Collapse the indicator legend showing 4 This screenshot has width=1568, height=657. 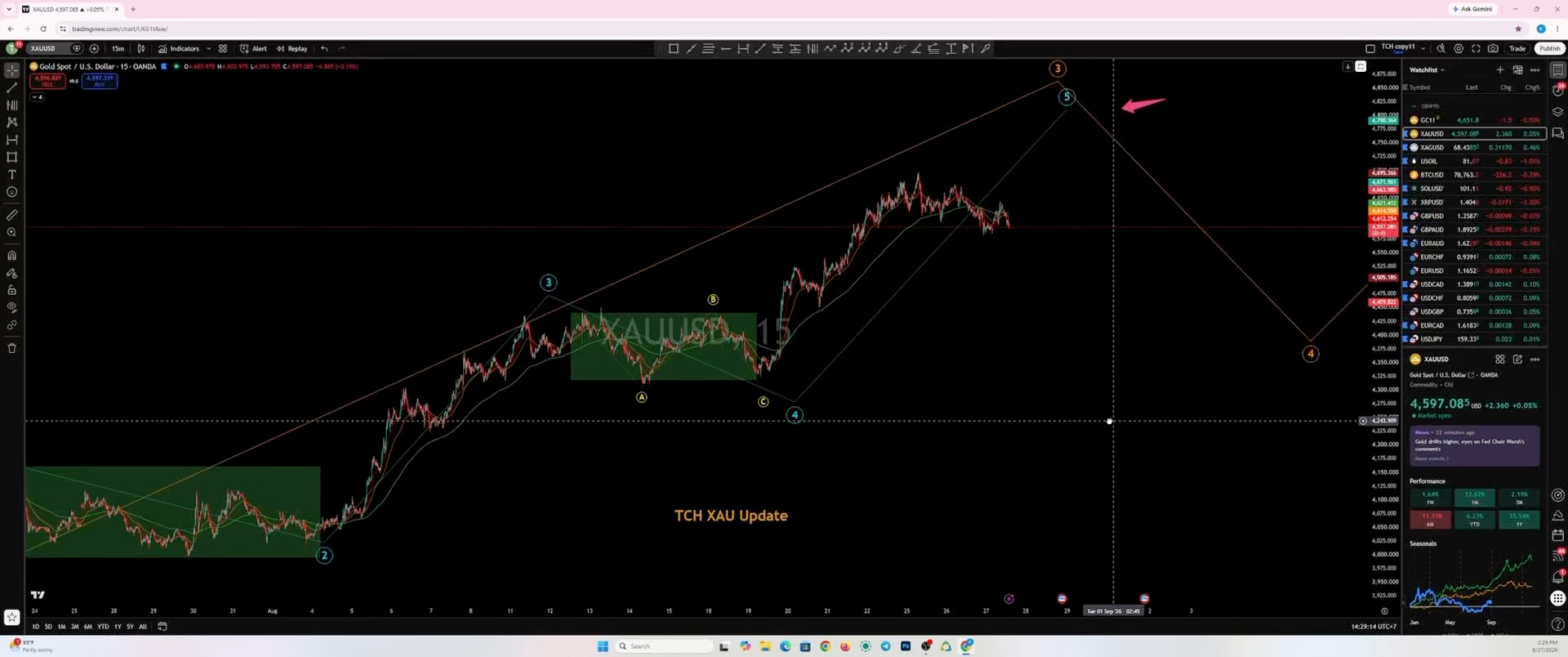pos(38,97)
